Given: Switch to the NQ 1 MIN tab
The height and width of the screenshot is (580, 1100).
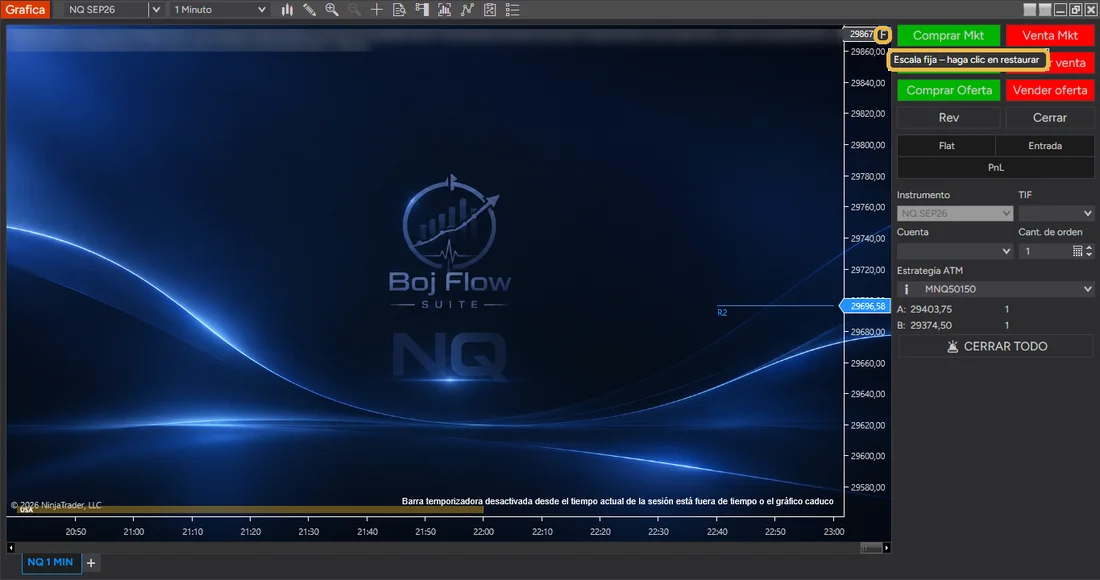Looking at the screenshot, I should (x=51, y=562).
